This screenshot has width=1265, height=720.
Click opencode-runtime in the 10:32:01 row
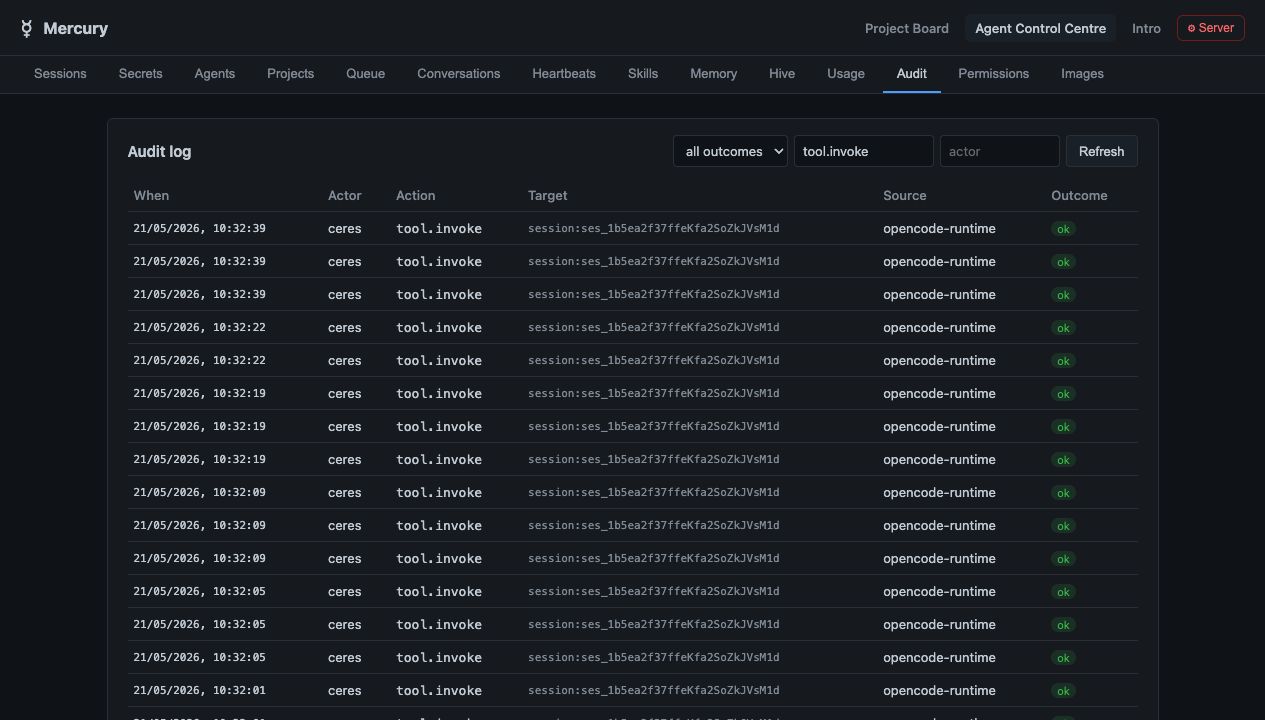coord(939,691)
